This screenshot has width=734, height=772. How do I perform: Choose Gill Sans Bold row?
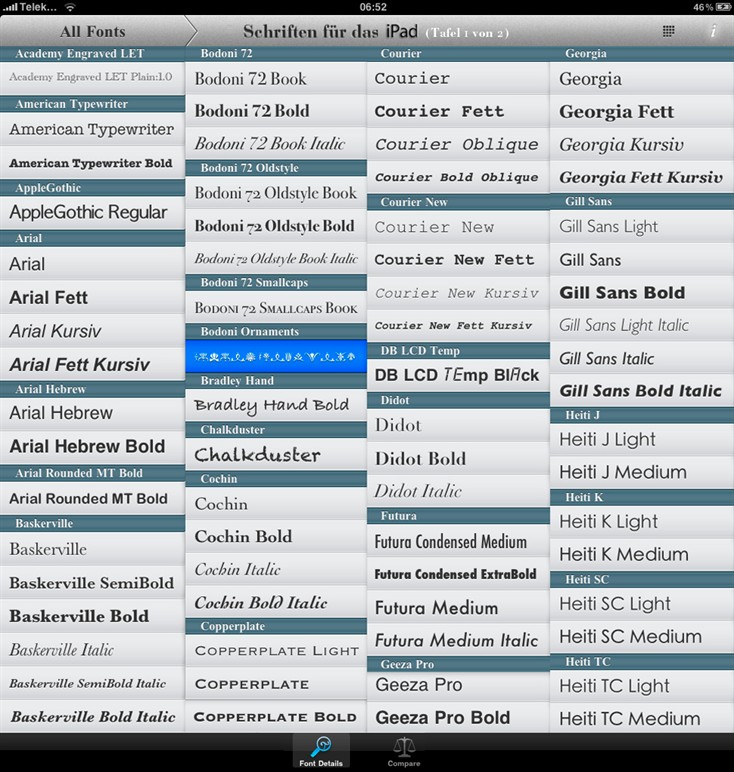point(642,292)
